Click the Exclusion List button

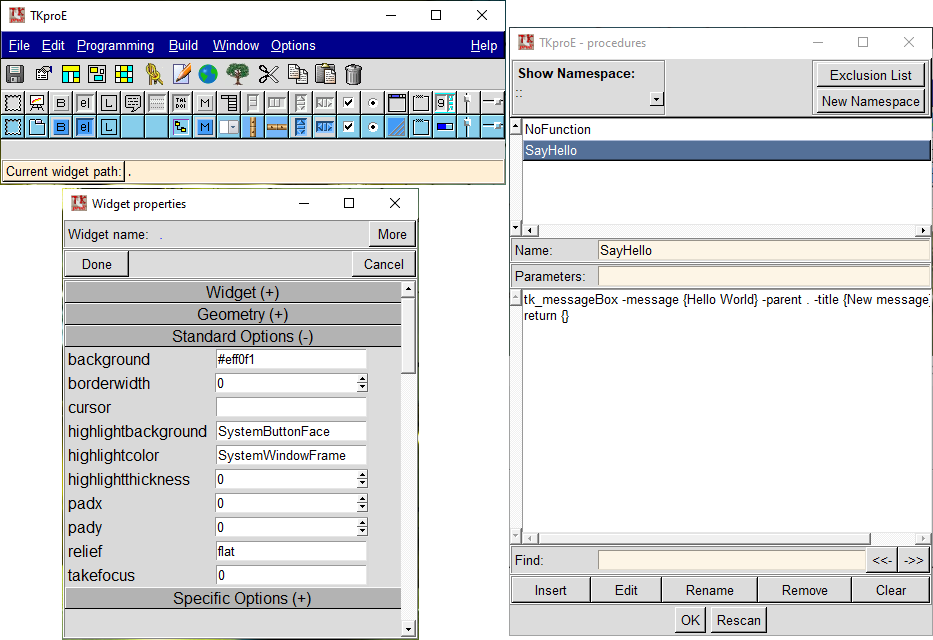(x=869, y=74)
